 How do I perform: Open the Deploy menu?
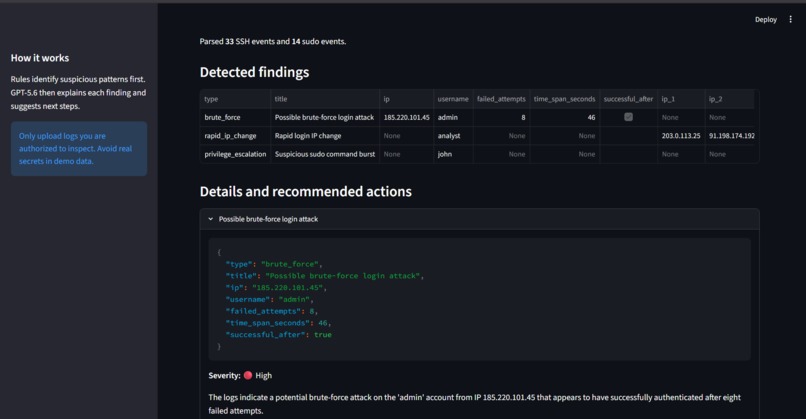pyautogui.click(x=765, y=20)
